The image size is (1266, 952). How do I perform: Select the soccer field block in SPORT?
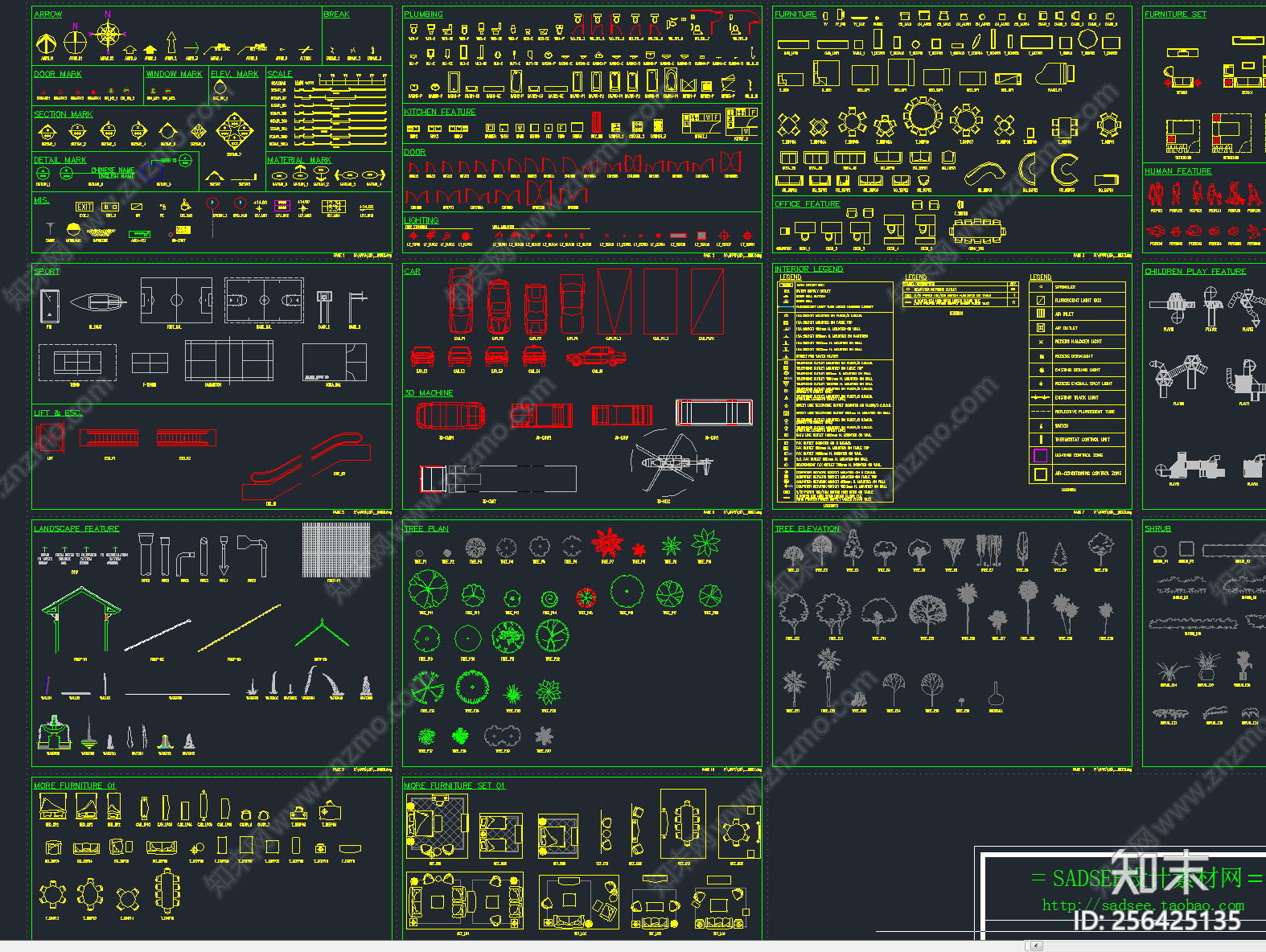(x=176, y=301)
